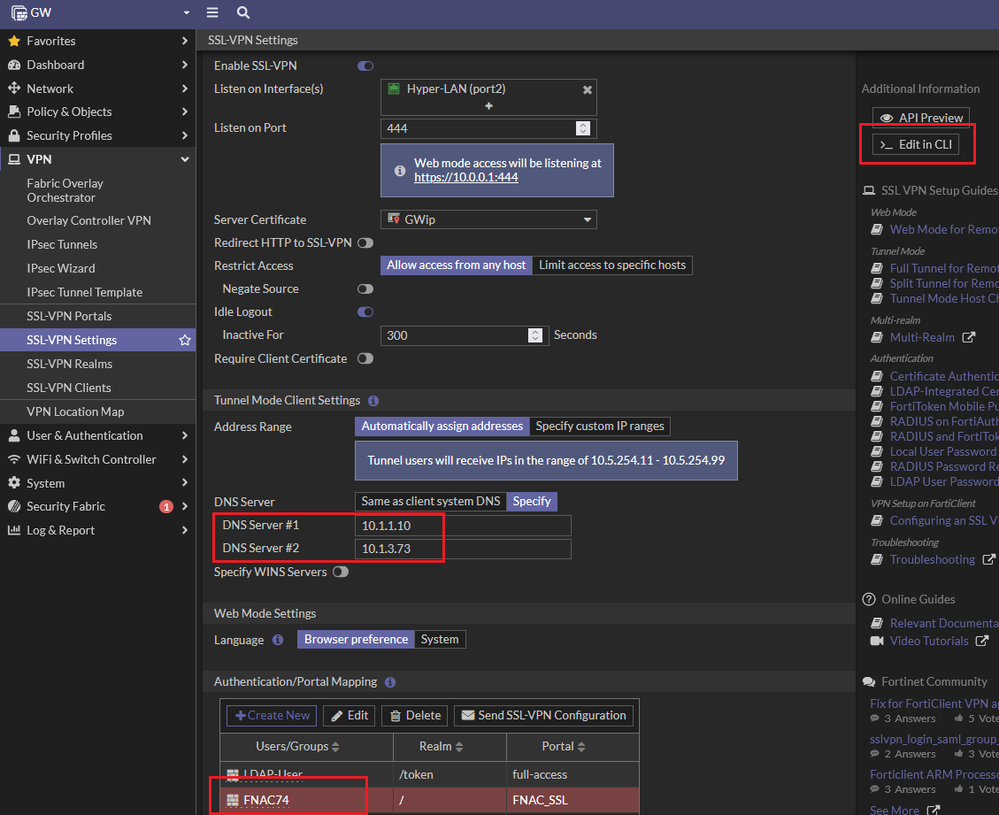
Task: Add a listen interface with plus icon
Action: tap(489, 106)
